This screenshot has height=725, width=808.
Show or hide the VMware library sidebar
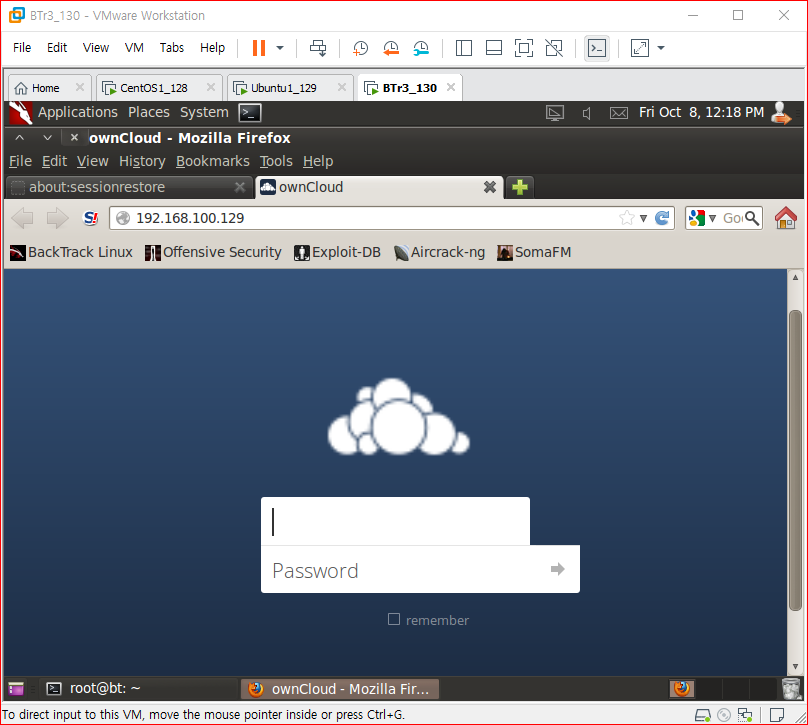pyautogui.click(x=464, y=48)
